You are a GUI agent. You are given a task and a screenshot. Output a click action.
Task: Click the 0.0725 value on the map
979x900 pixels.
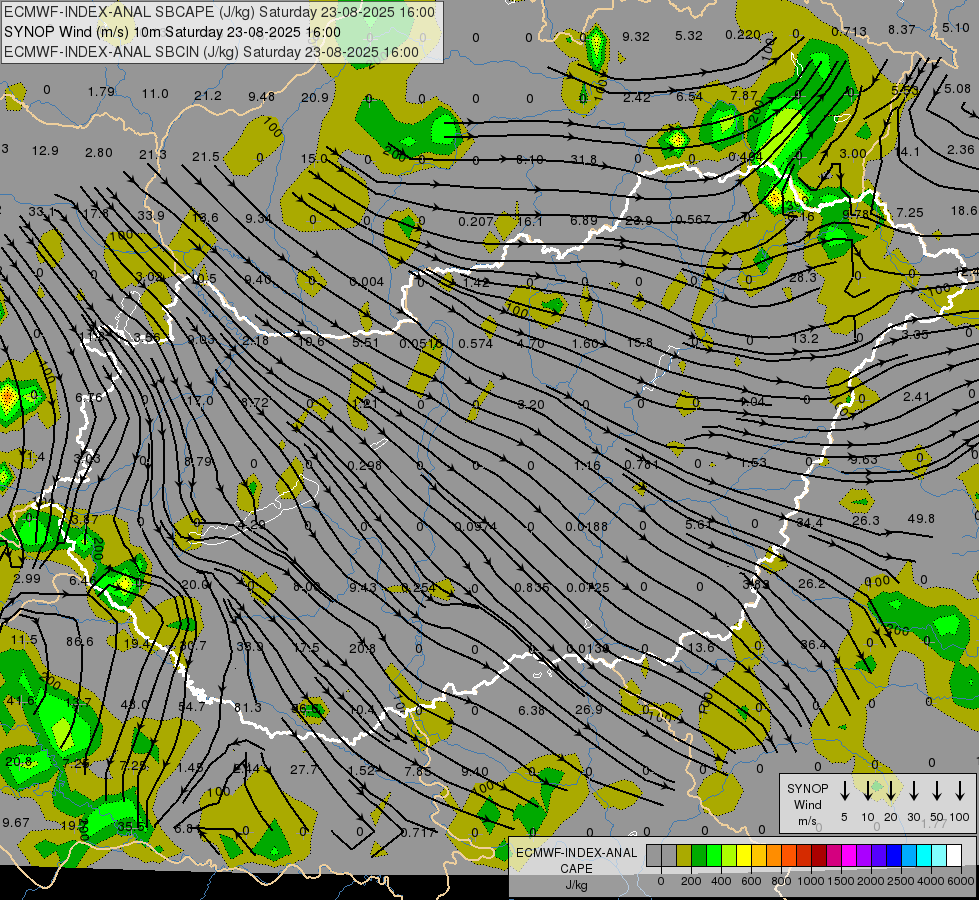click(588, 587)
